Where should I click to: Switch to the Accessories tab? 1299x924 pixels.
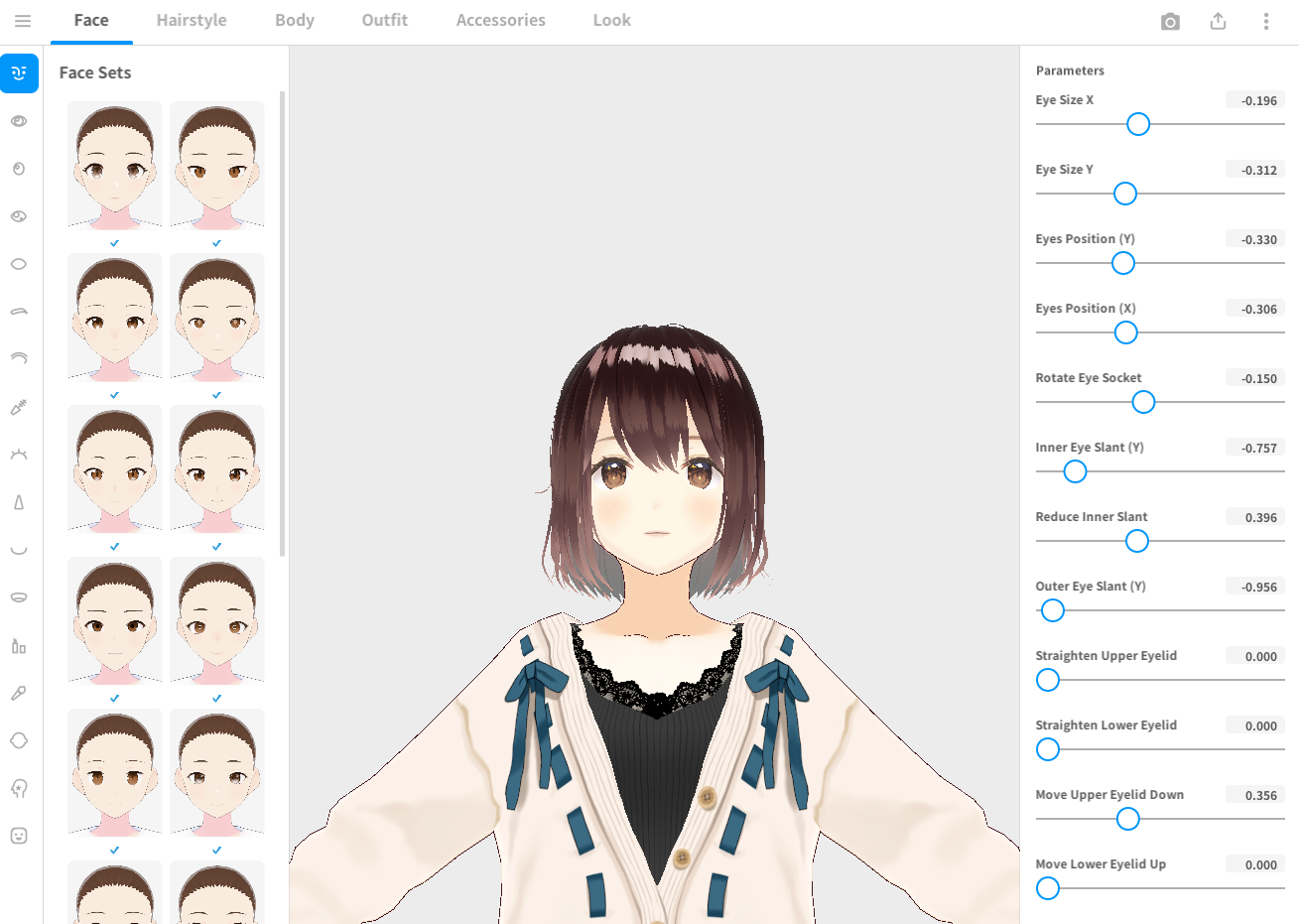coord(501,21)
